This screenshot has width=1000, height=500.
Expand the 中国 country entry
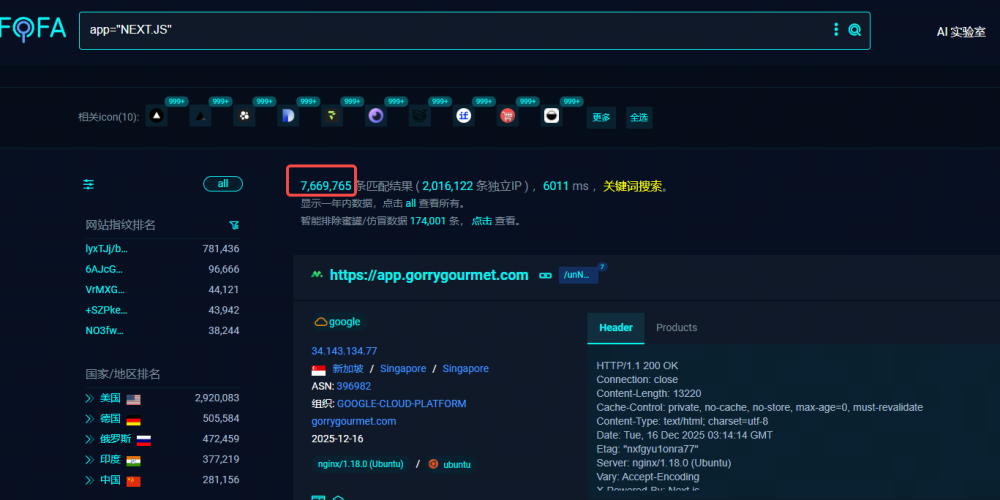(x=90, y=480)
